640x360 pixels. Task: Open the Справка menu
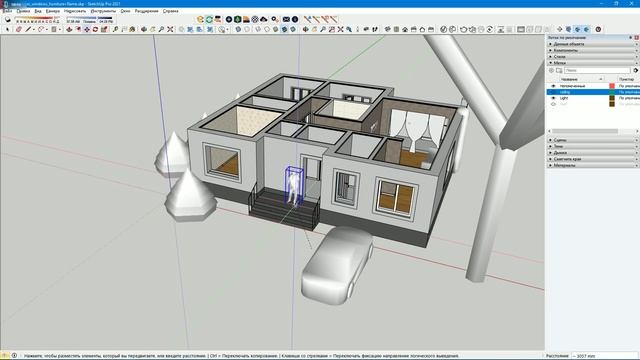coord(171,11)
